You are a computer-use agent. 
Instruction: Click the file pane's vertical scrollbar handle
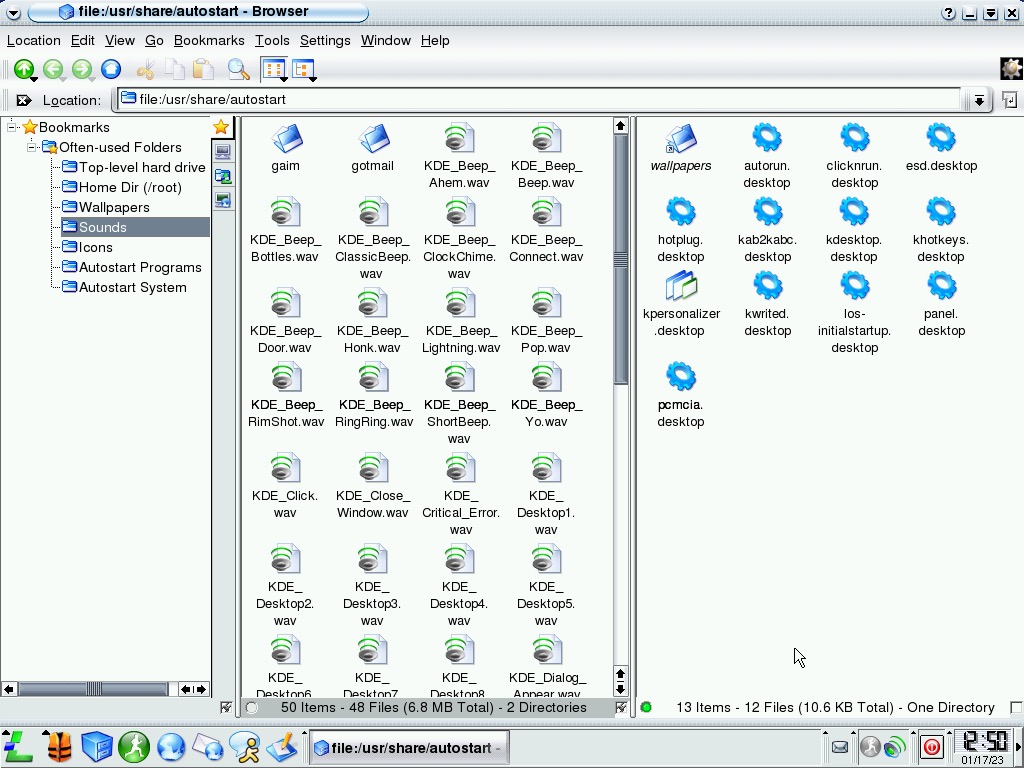pos(620,320)
